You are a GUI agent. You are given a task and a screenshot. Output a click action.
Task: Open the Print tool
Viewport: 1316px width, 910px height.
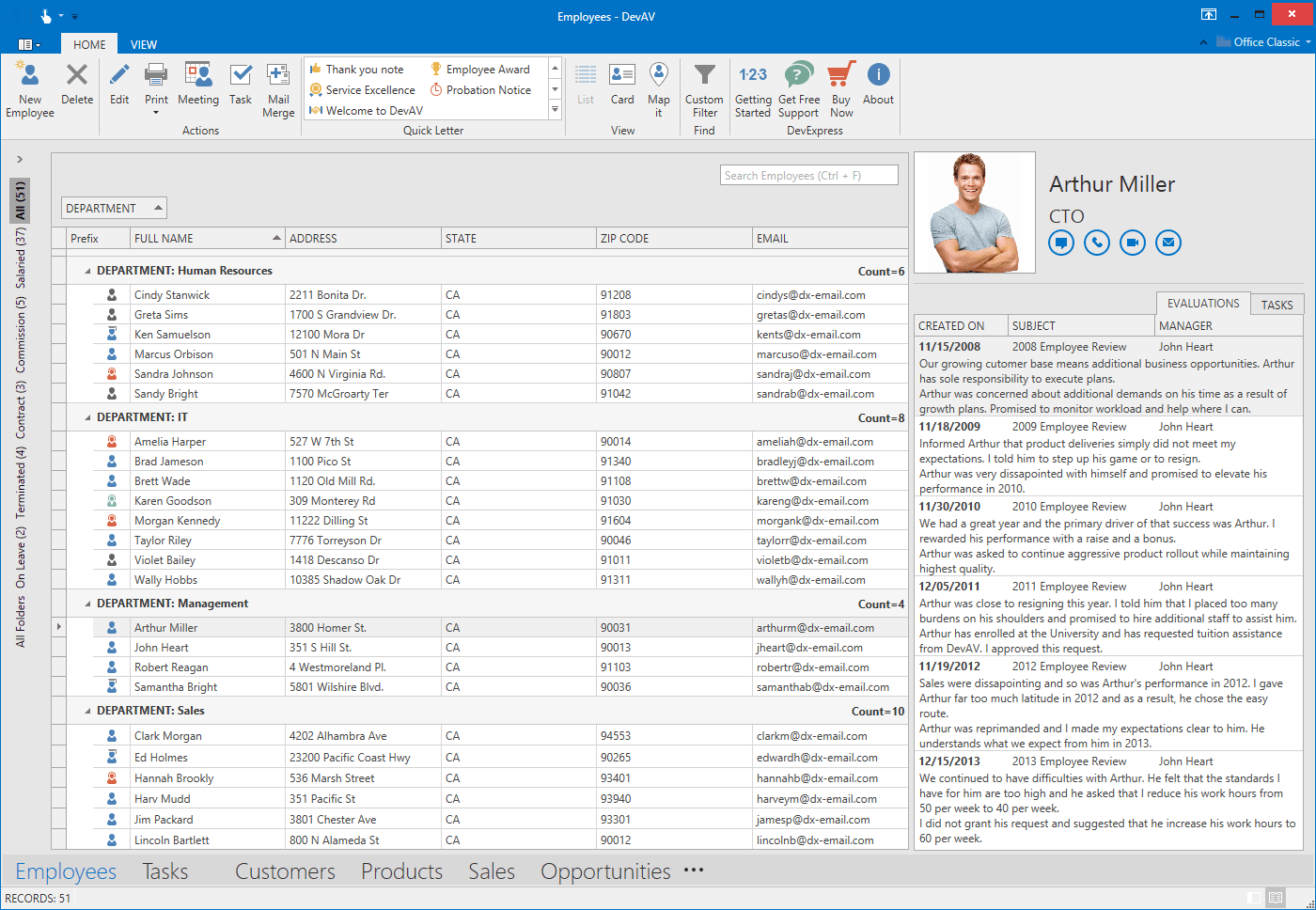[156, 88]
